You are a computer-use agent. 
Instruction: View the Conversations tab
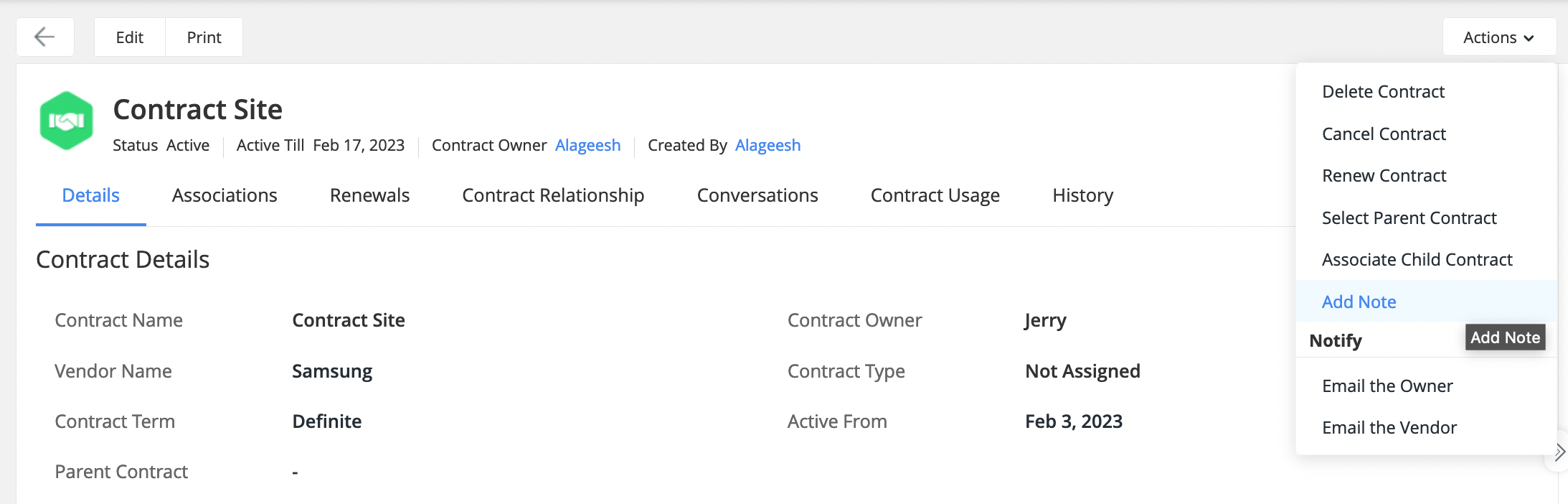(x=757, y=195)
